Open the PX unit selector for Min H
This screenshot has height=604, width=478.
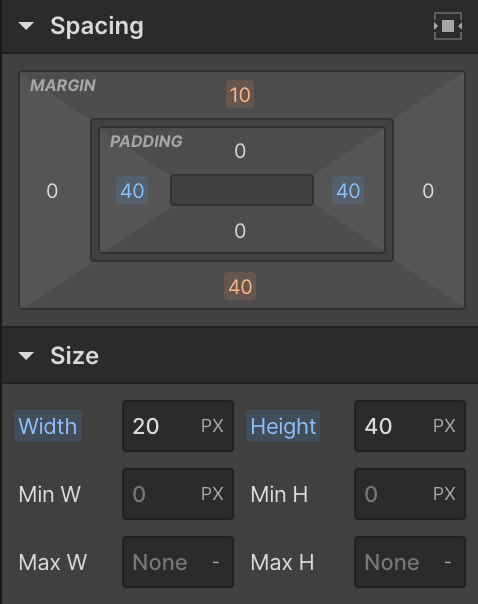click(444, 494)
